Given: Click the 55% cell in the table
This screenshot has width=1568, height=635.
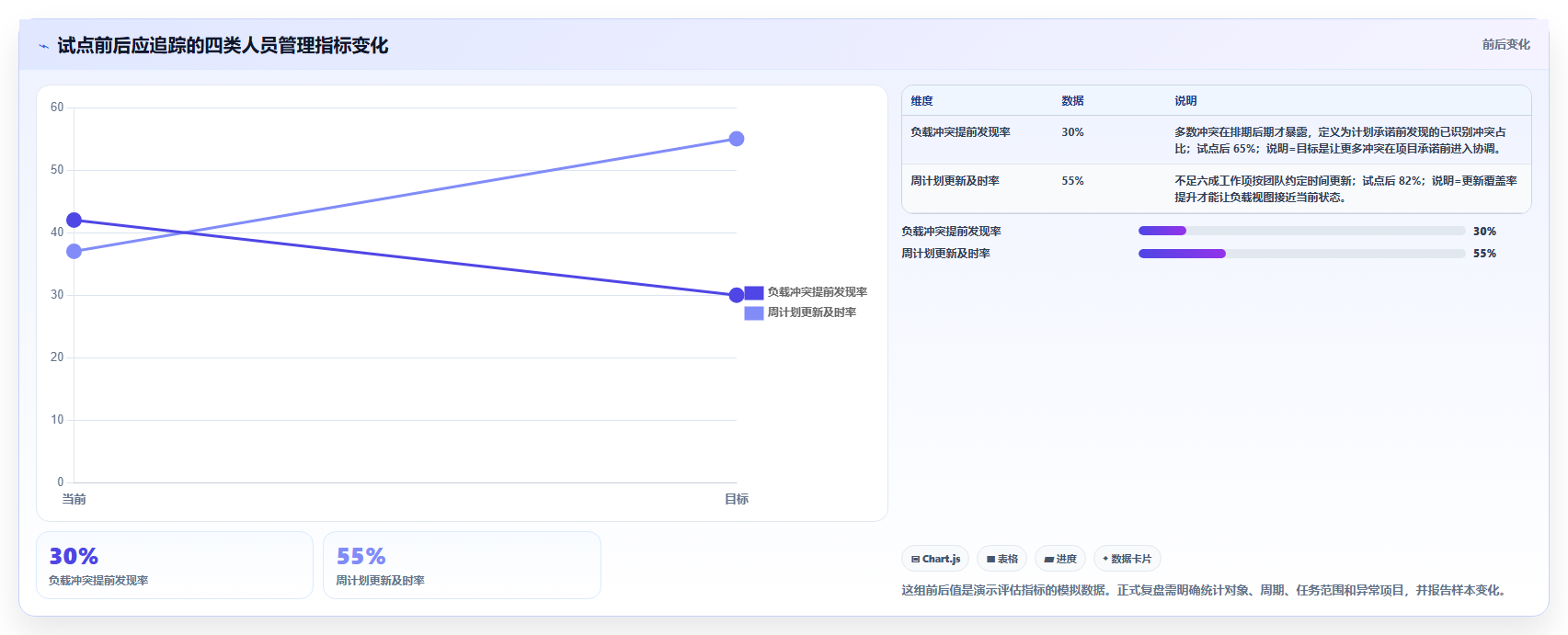Looking at the screenshot, I should (x=1072, y=181).
